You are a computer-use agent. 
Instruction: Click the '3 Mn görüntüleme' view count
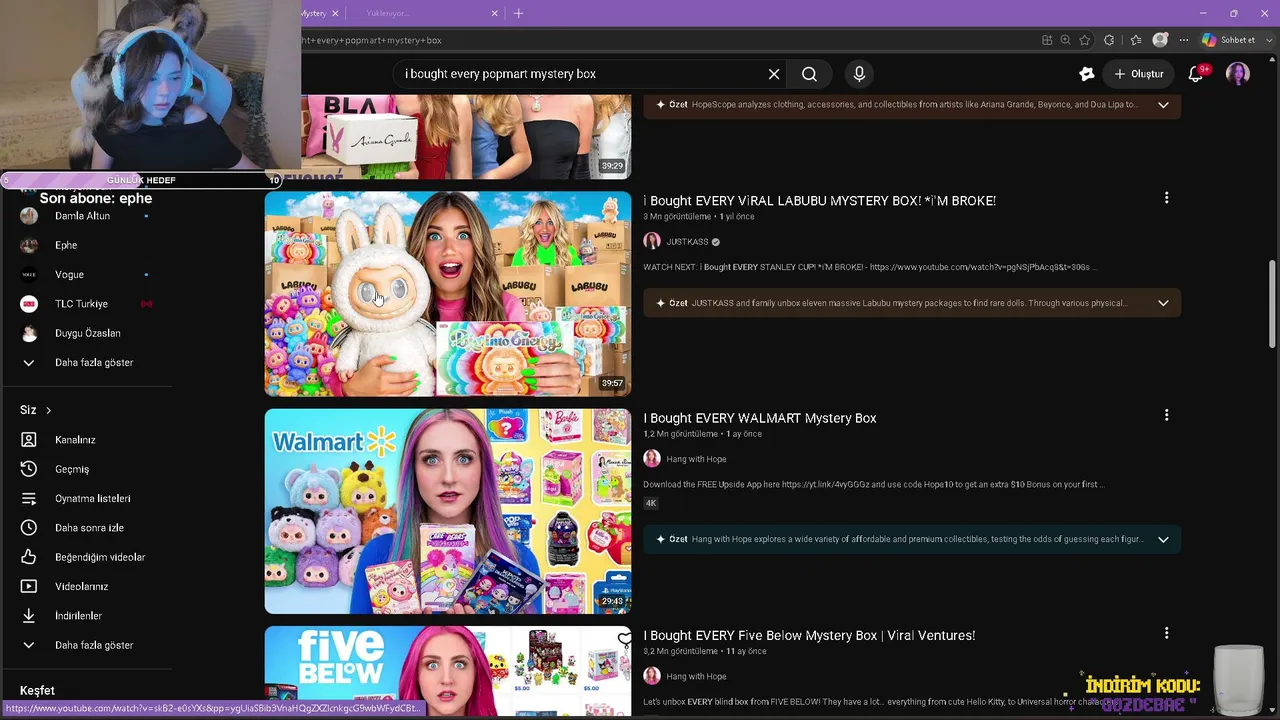tap(677, 217)
